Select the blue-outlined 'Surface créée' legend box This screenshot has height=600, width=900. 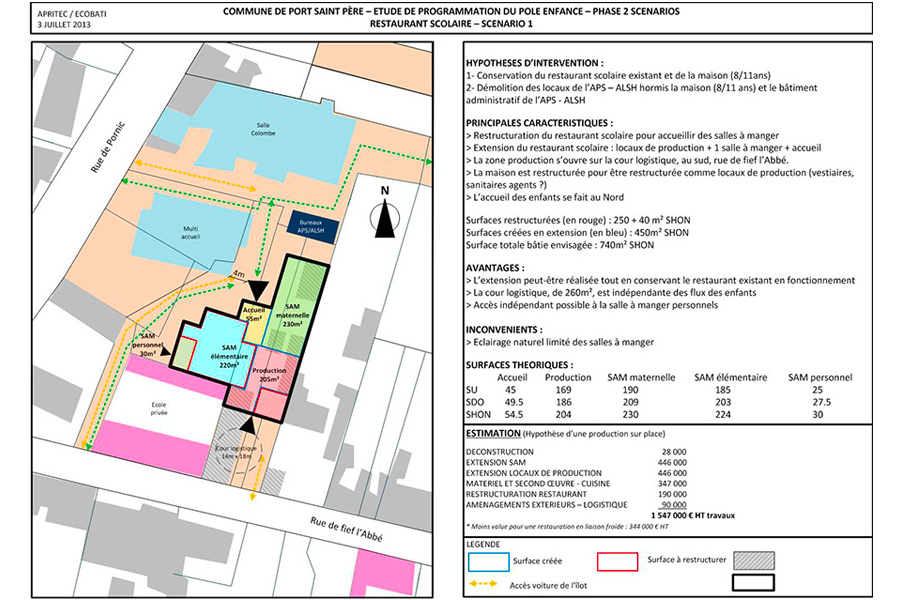pos(488,562)
